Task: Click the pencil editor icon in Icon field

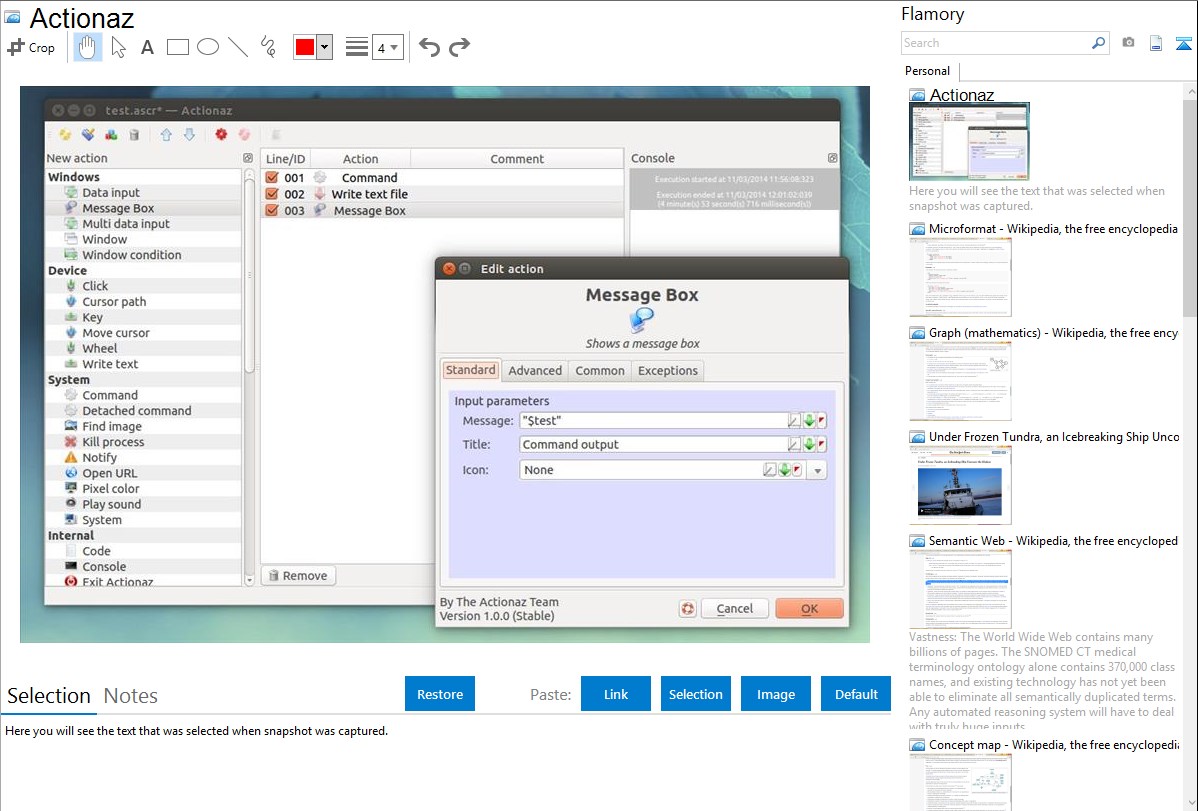Action: [769, 469]
